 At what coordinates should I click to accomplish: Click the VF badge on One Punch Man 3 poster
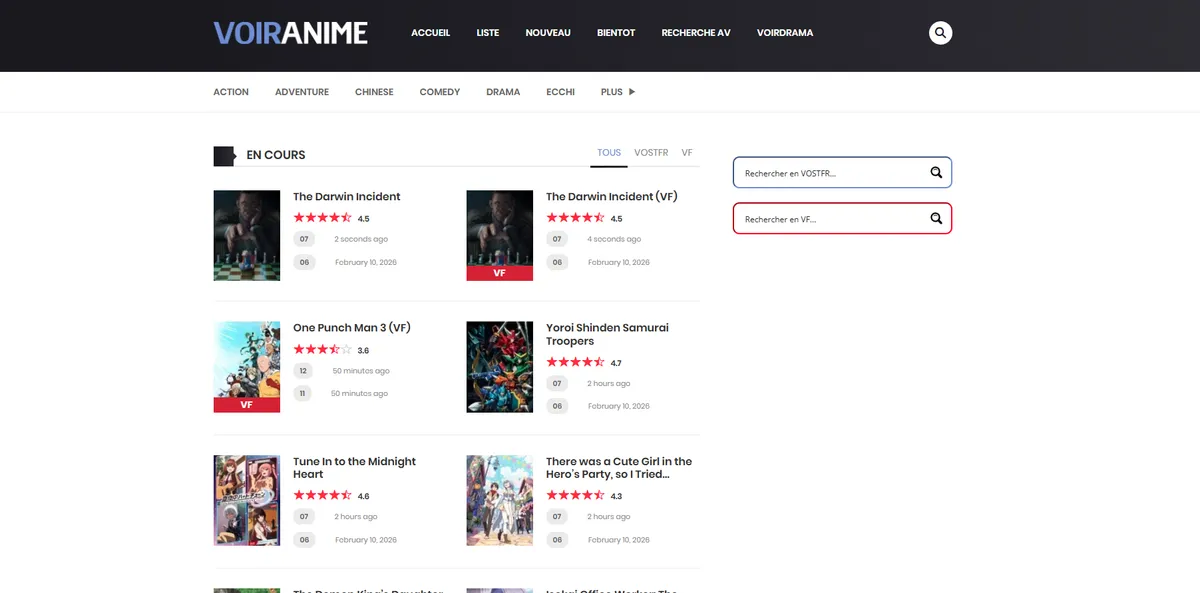(245, 404)
